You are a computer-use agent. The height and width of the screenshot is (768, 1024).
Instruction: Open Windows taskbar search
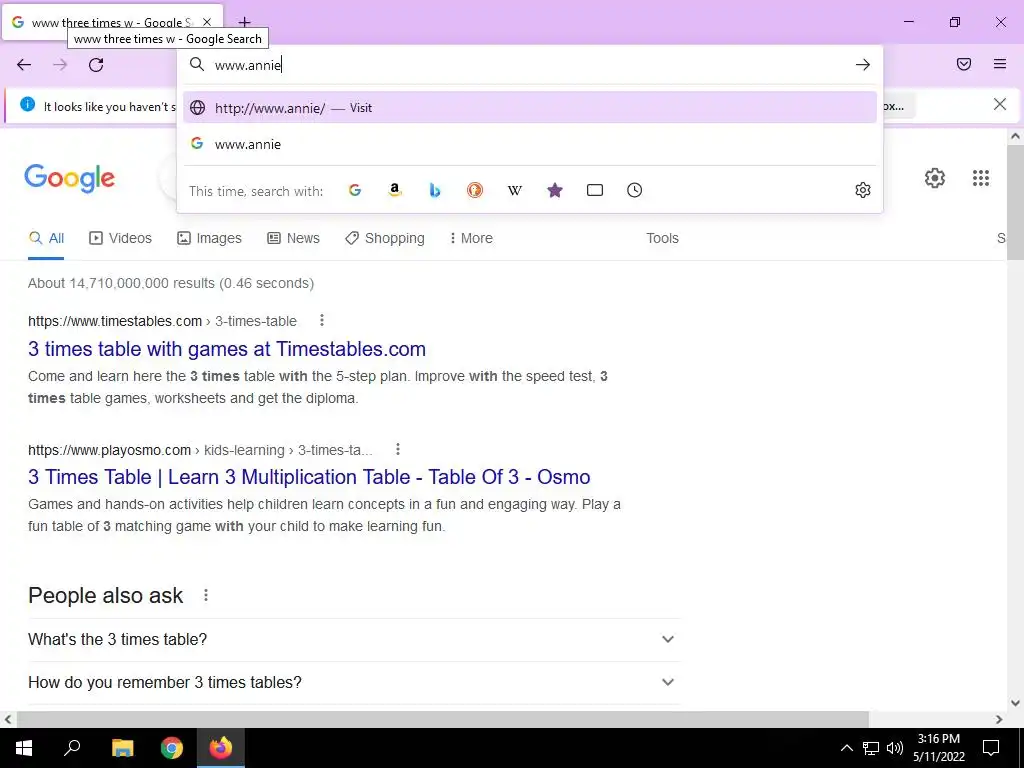pyautogui.click(x=72, y=748)
